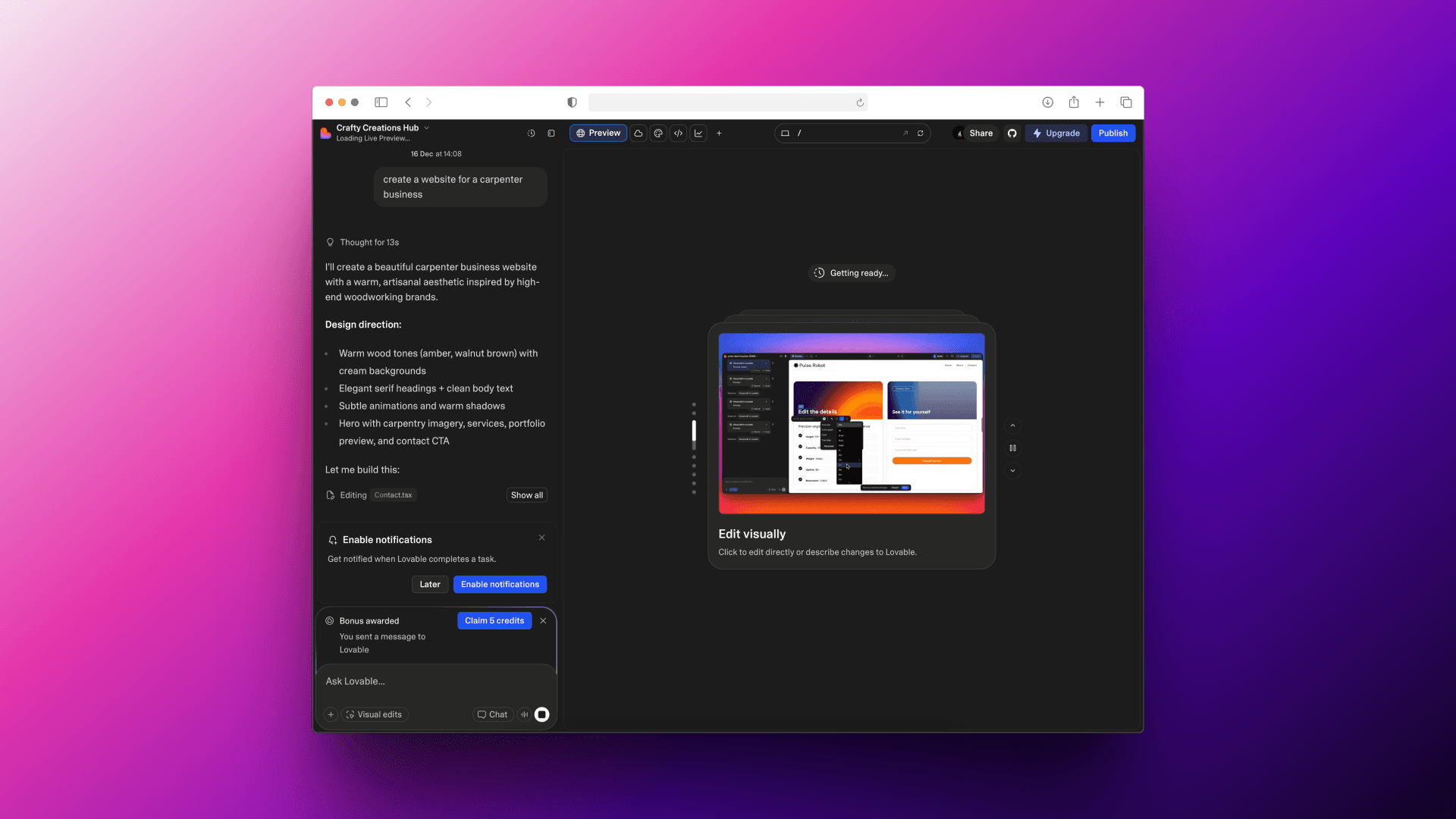1456x819 pixels.
Task: Toggle the device viewport selector
Action: click(786, 133)
